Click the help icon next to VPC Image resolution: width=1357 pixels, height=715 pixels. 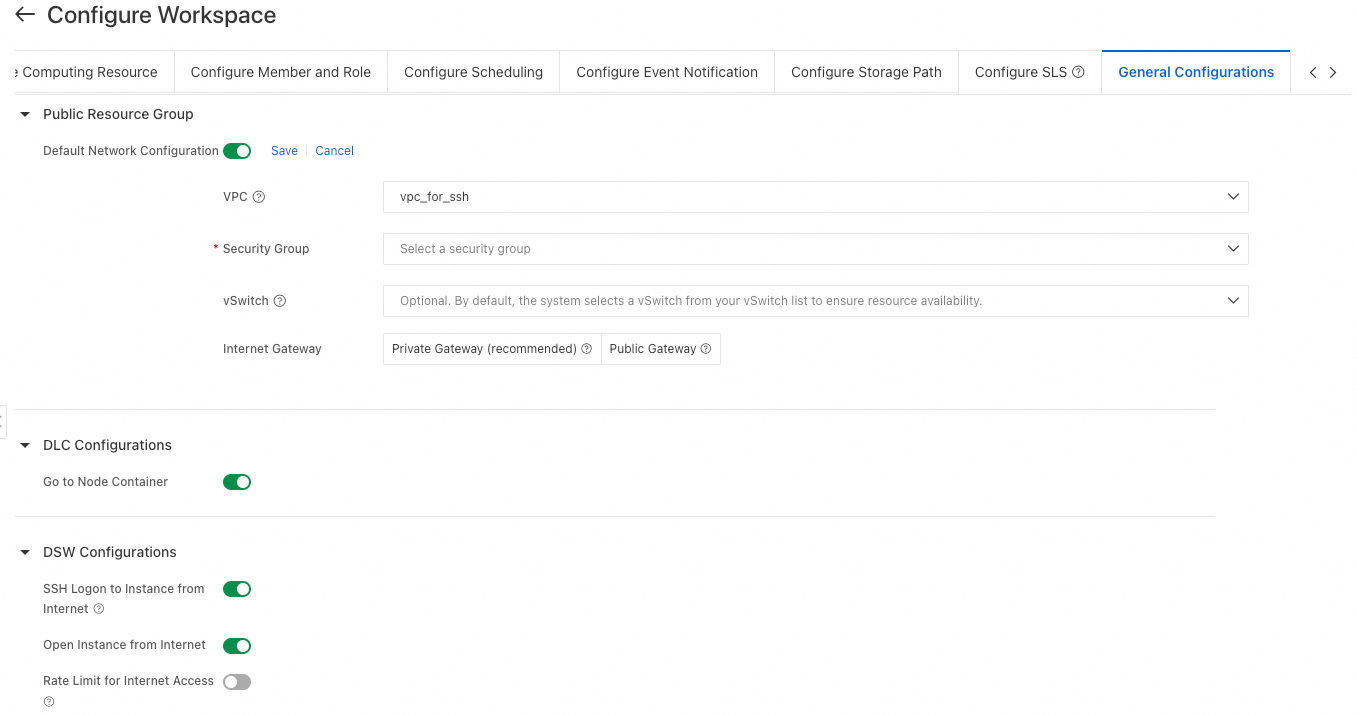(x=259, y=197)
